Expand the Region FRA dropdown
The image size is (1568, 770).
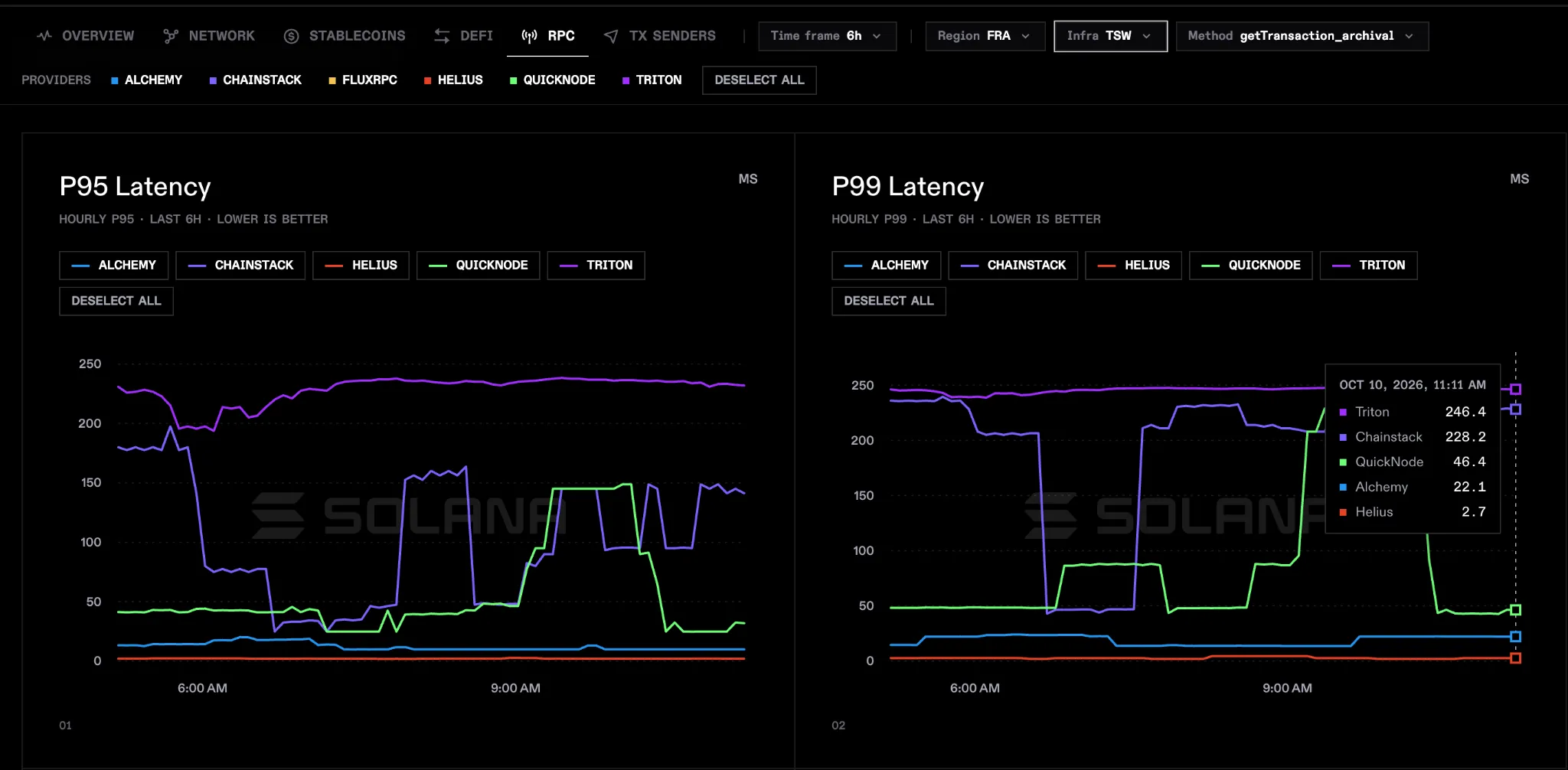[x=985, y=36]
